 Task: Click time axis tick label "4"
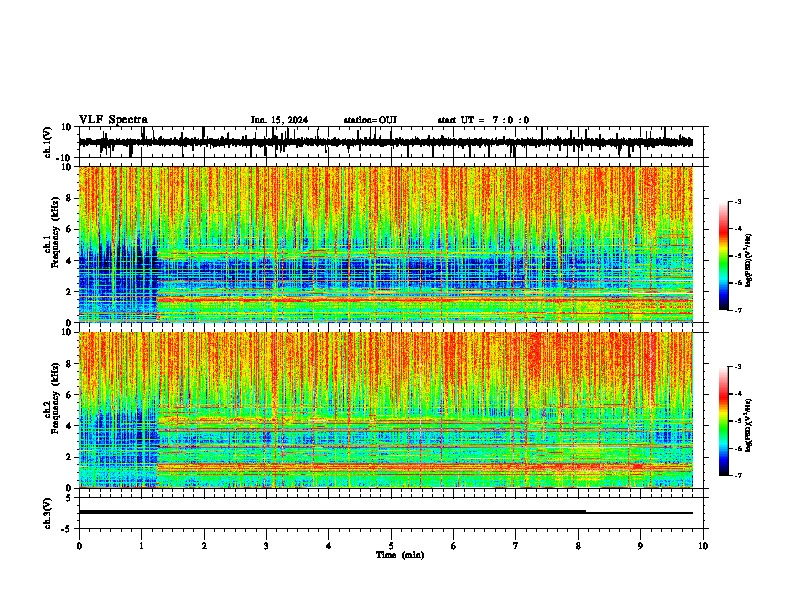point(329,546)
